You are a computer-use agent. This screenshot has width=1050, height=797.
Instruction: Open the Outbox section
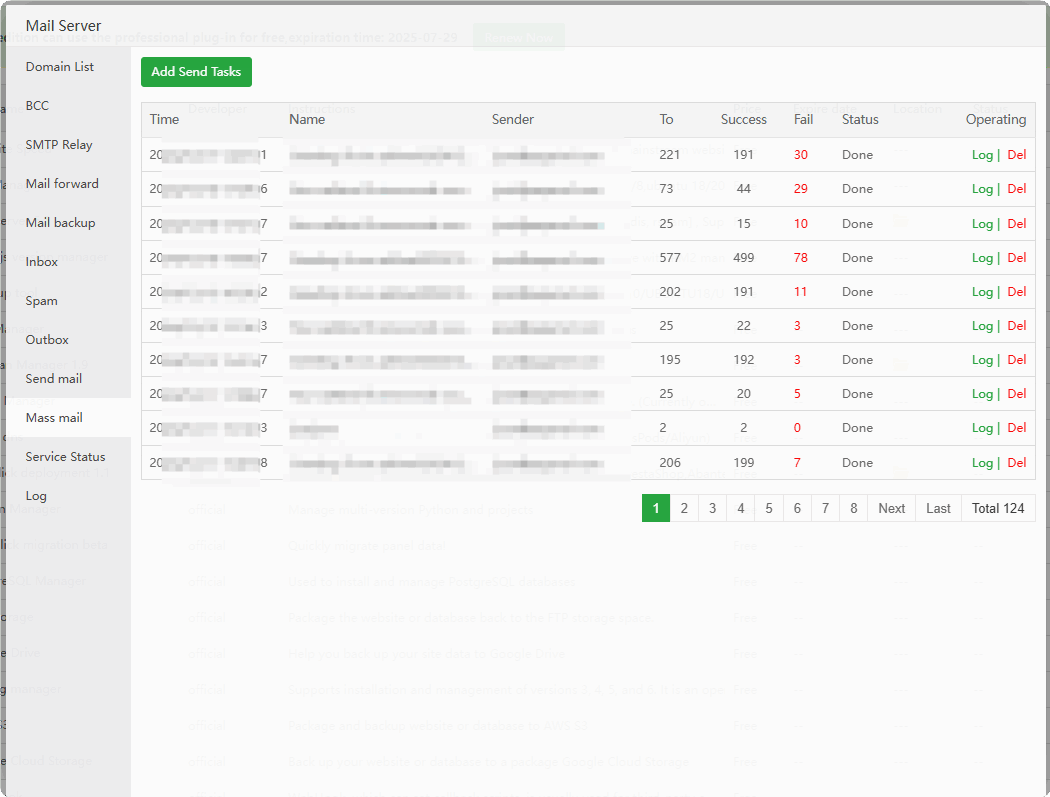pyautogui.click(x=47, y=340)
